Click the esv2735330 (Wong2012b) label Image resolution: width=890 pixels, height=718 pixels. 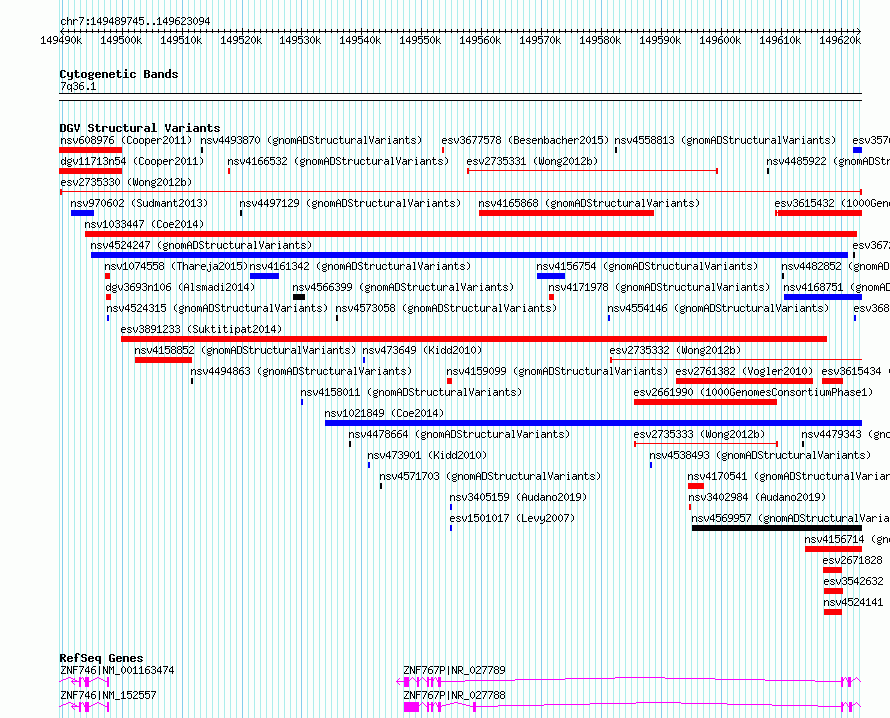pyautogui.click(x=126, y=182)
